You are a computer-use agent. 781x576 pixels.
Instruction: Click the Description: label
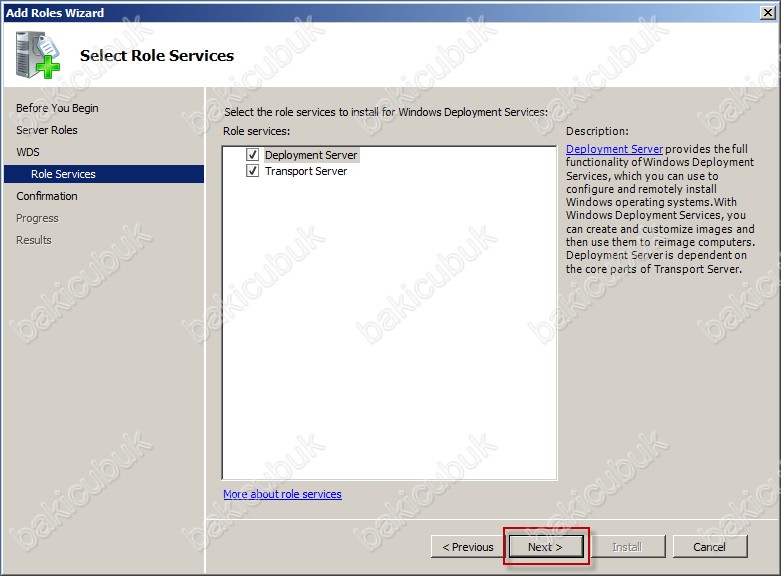coord(597,131)
